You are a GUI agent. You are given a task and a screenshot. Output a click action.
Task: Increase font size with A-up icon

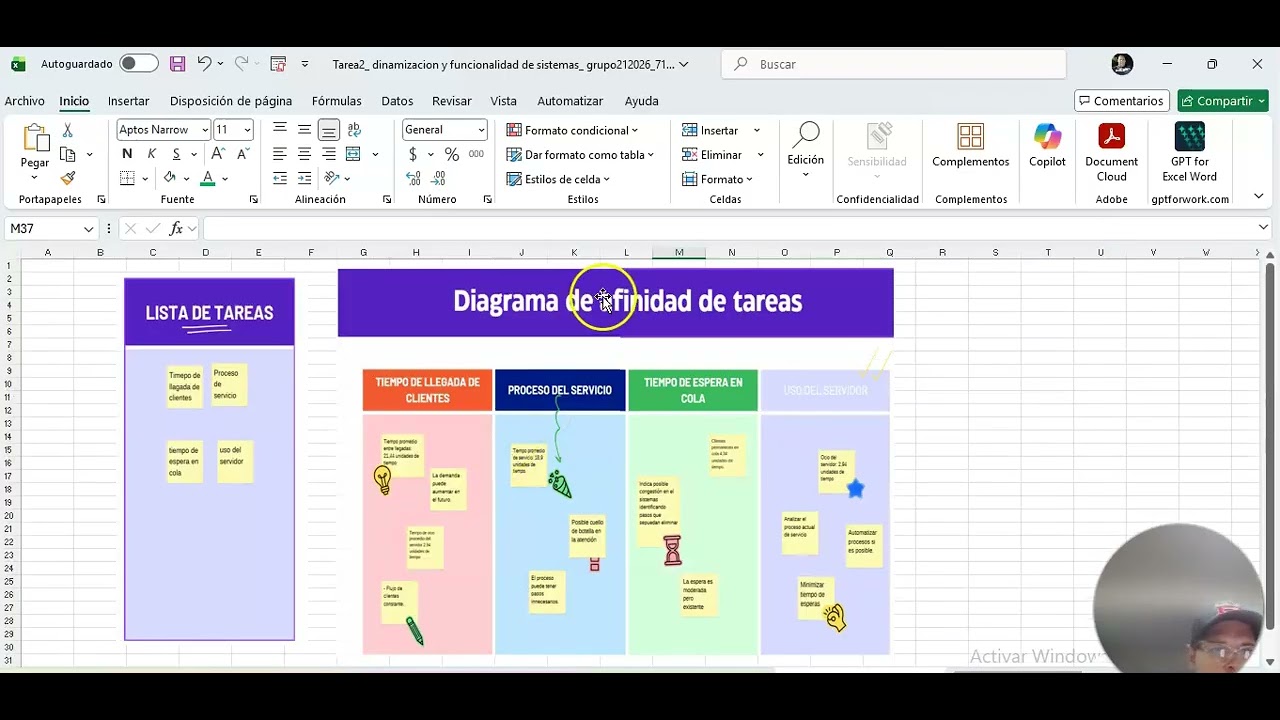coord(218,154)
